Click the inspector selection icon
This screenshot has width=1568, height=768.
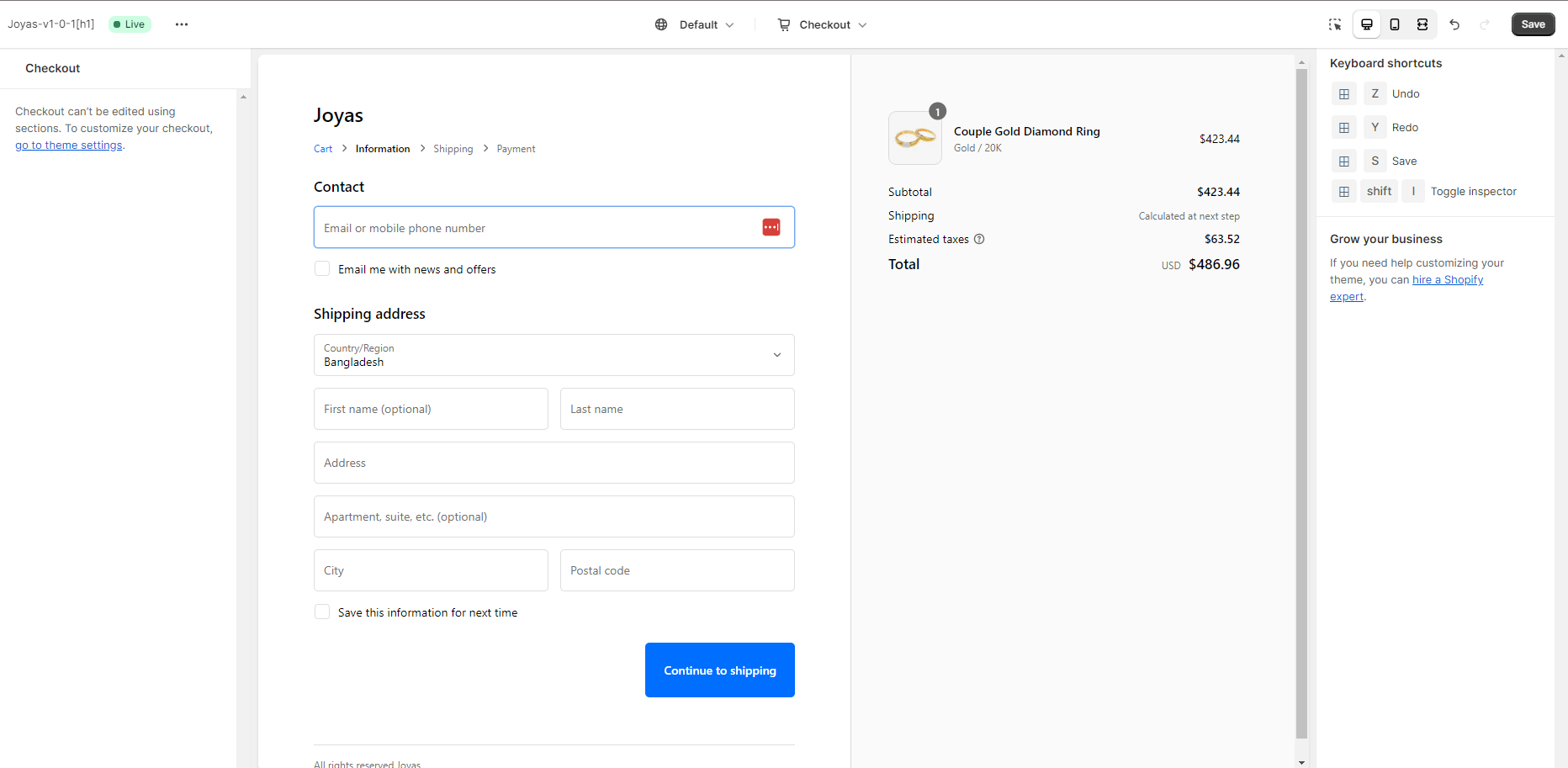point(1335,24)
